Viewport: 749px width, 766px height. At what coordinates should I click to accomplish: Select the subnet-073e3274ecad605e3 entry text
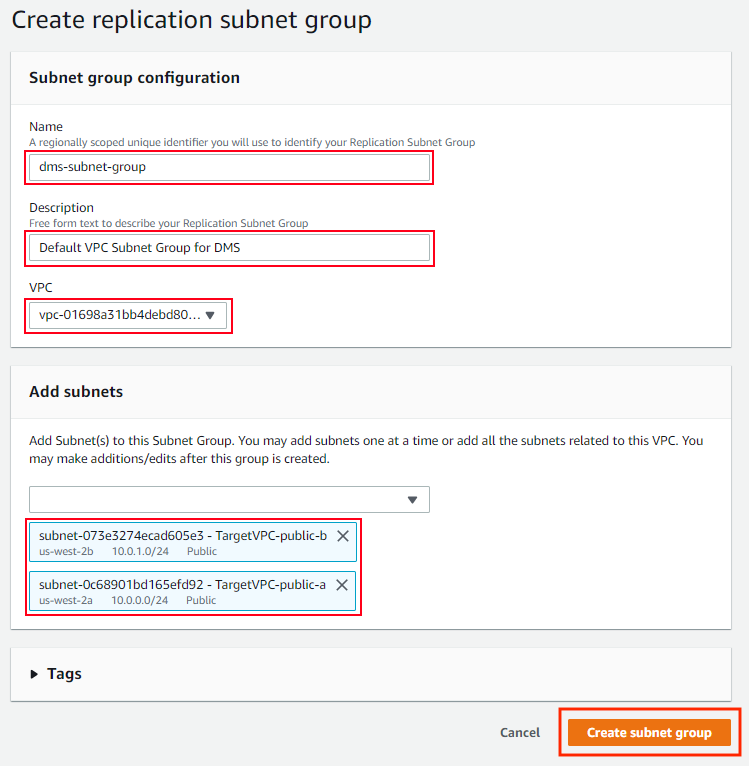[183, 536]
